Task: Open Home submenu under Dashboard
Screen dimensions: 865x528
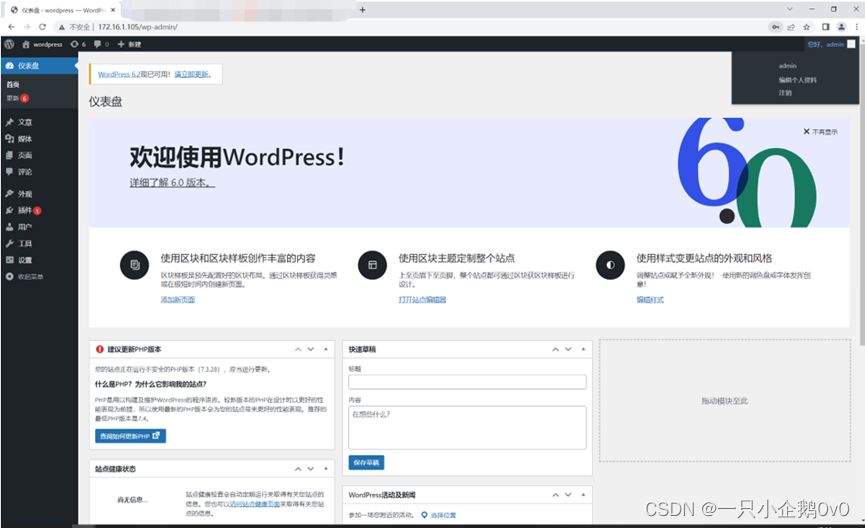Action: pos(13,84)
